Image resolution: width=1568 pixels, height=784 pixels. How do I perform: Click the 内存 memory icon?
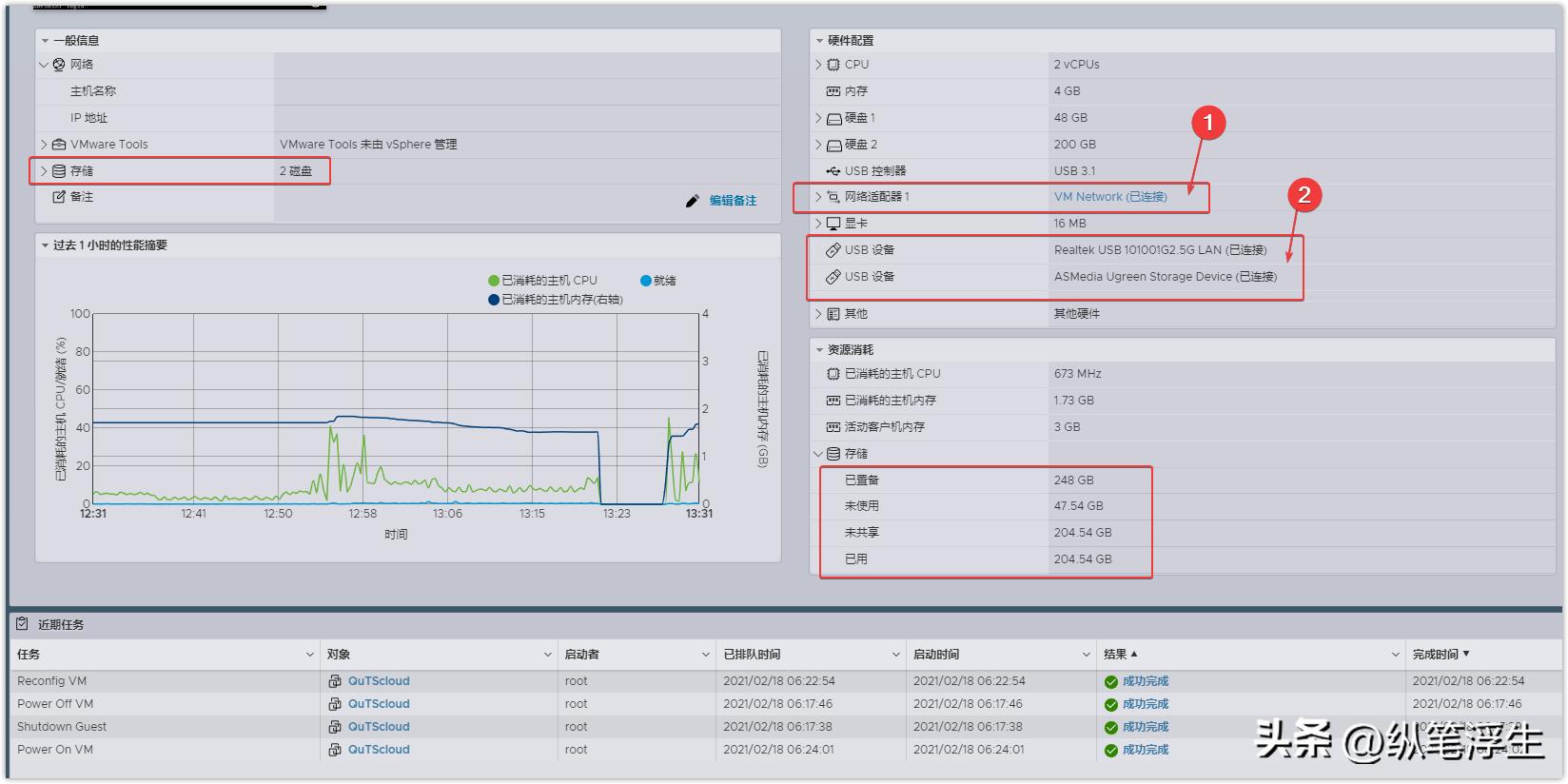[x=833, y=91]
